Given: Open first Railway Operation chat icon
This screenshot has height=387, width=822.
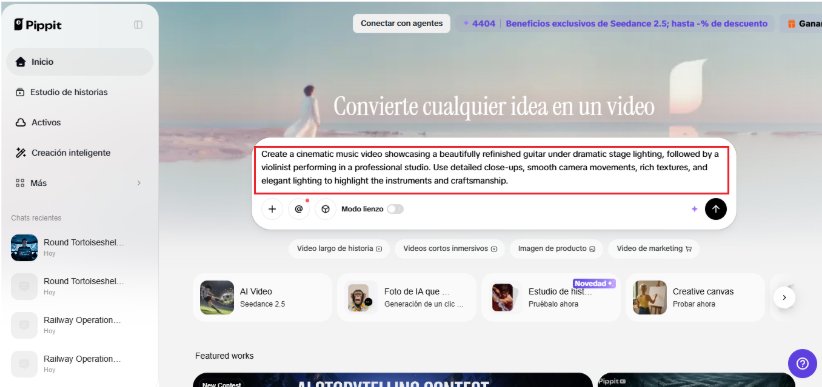Looking at the screenshot, I should pos(24,325).
